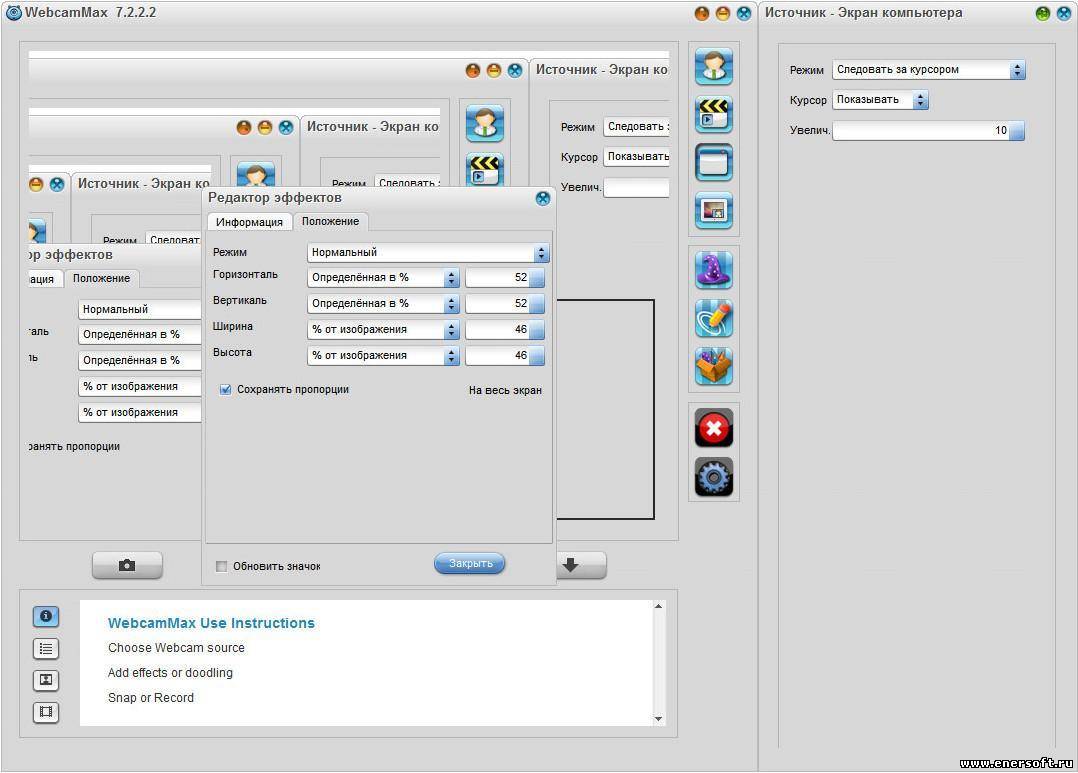1078x773 pixels.
Task: Enable the Обновить значок checkbox
Action: [x=221, y=566]
